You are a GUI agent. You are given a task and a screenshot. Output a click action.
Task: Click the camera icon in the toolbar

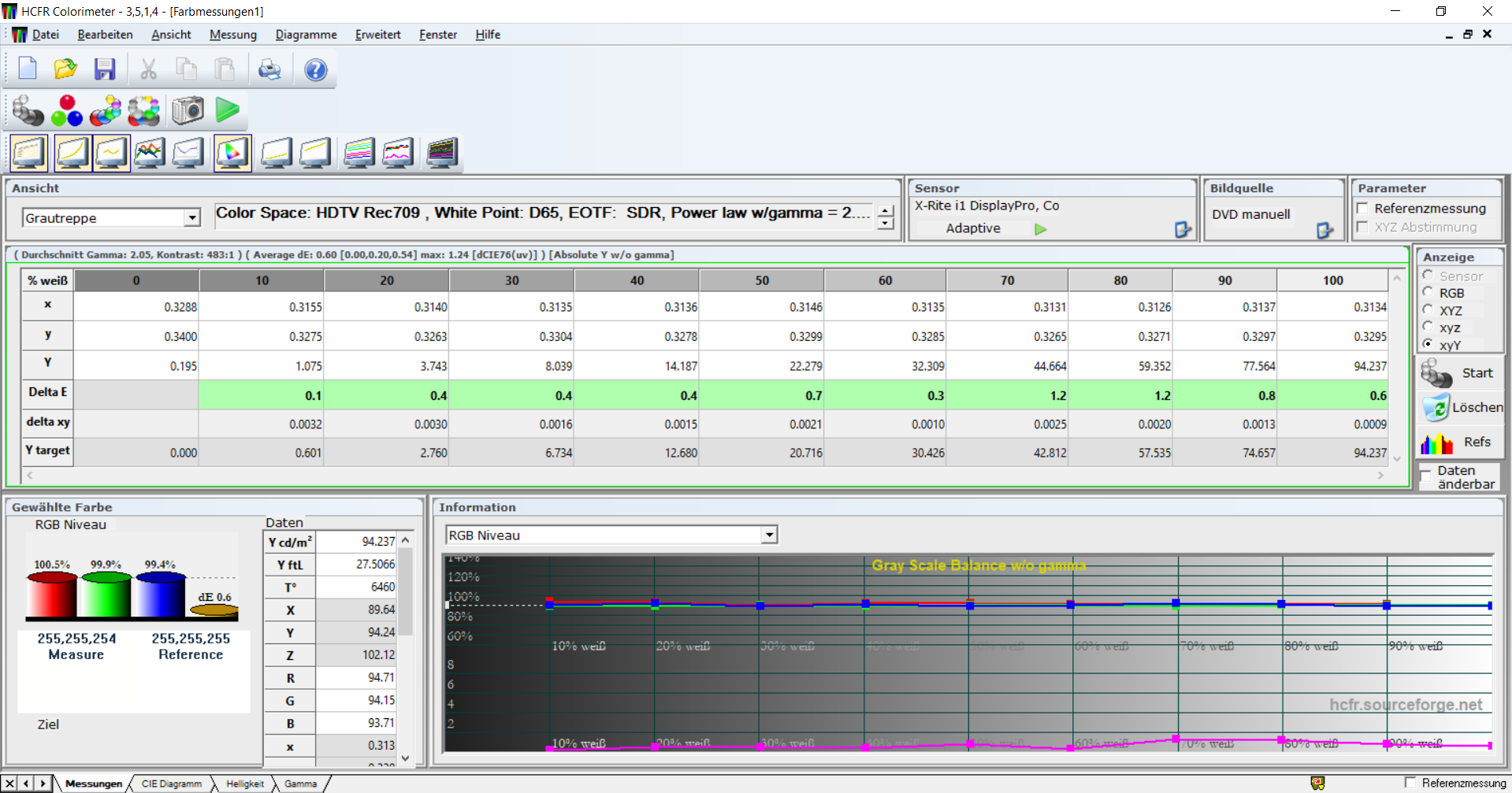tap(188, 110)
